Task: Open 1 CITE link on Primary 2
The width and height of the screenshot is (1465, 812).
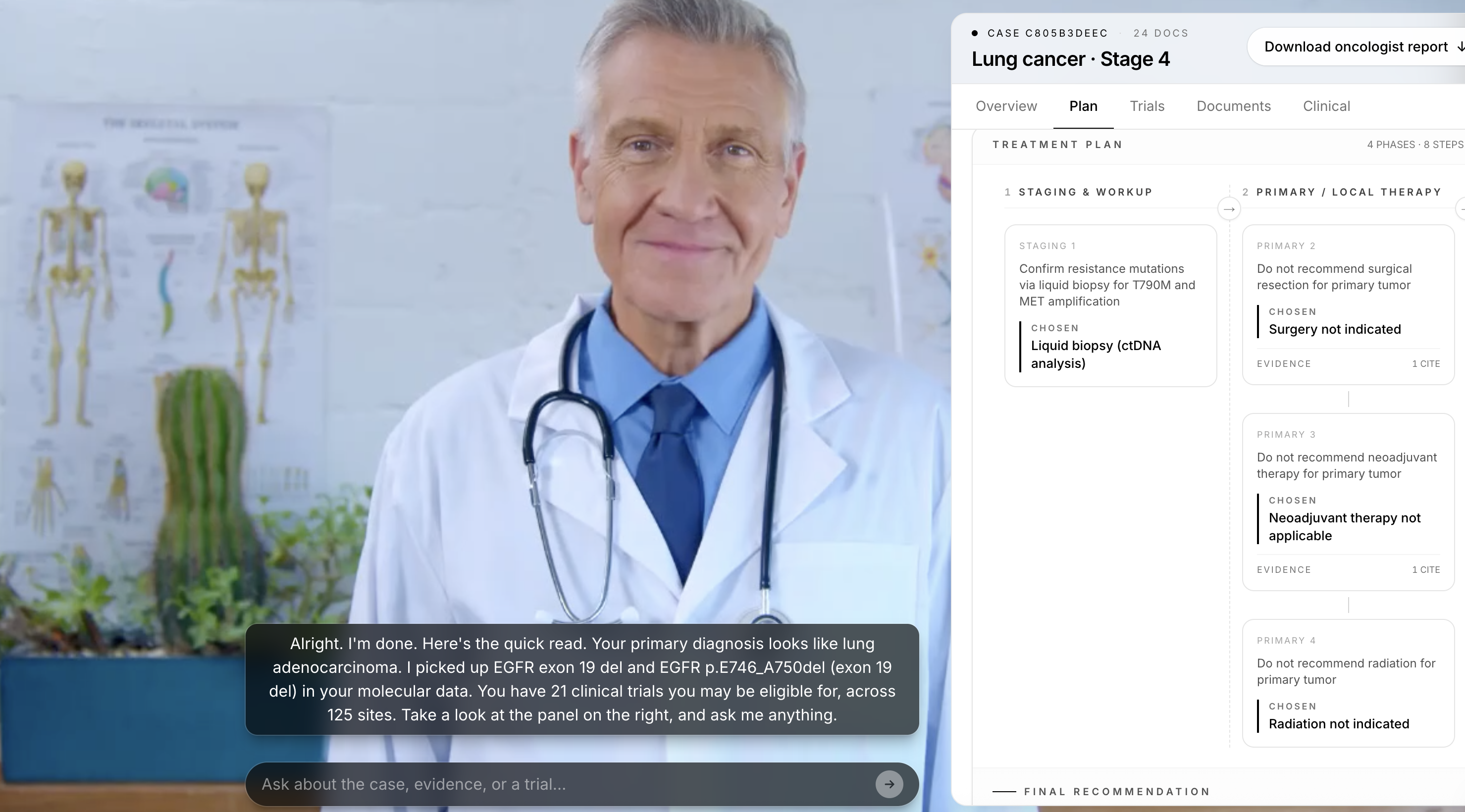Action: pyautogui.click(x=1425, y=364)
